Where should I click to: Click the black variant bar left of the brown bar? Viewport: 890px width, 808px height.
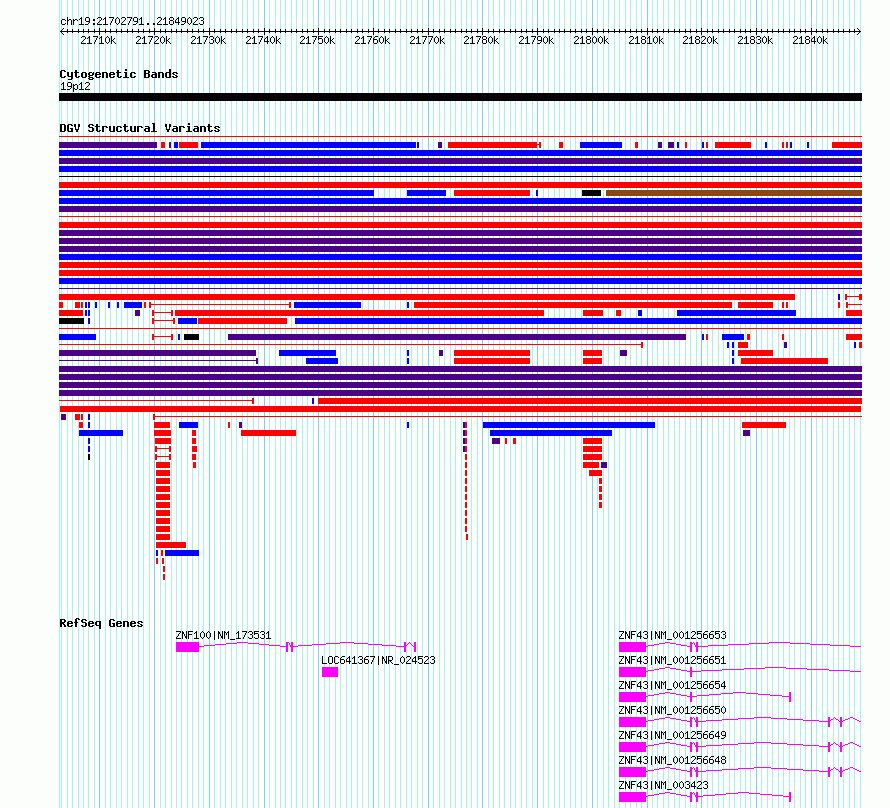tap(591, 193)
